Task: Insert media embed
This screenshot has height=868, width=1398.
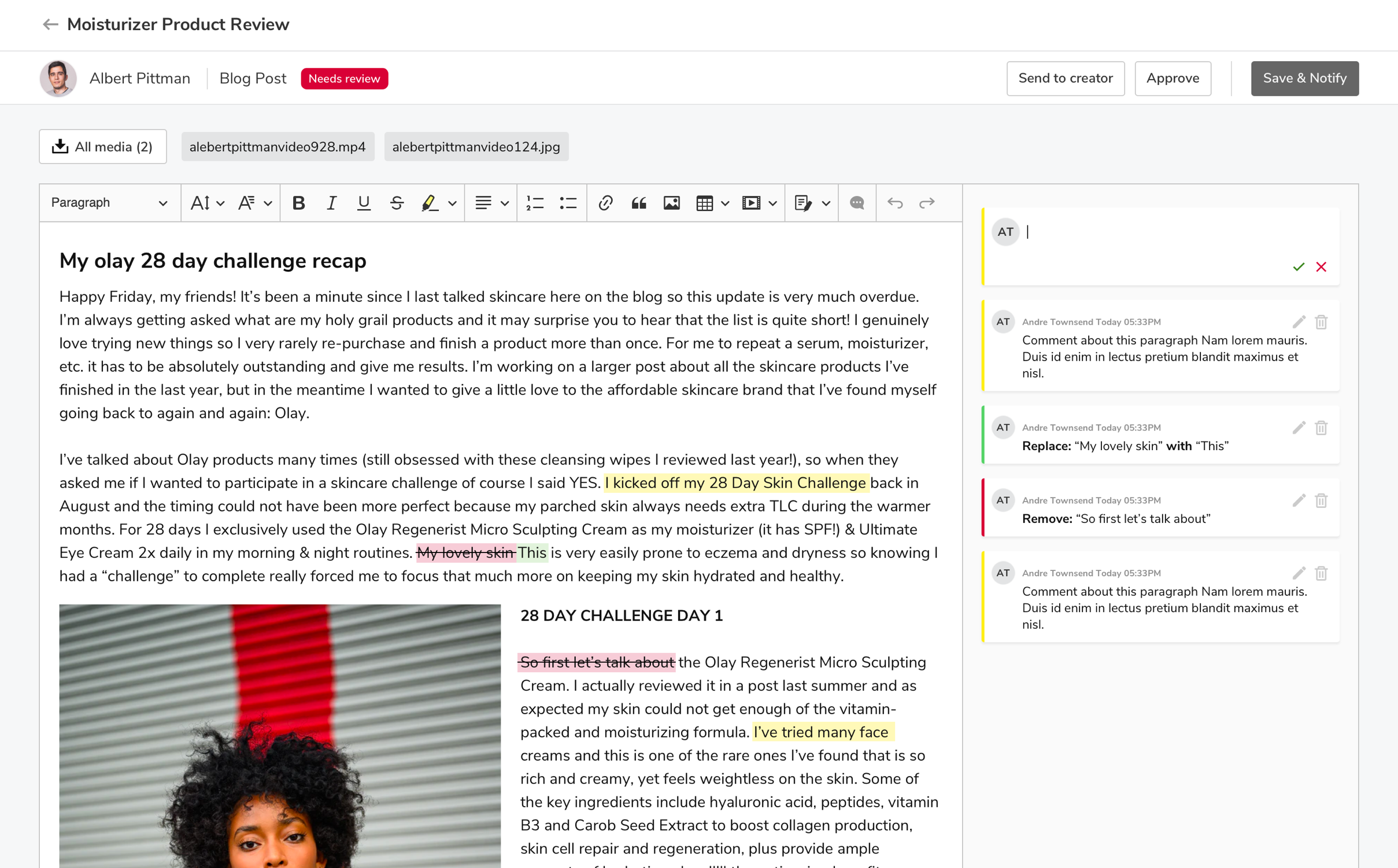Action: pos(751,203)
